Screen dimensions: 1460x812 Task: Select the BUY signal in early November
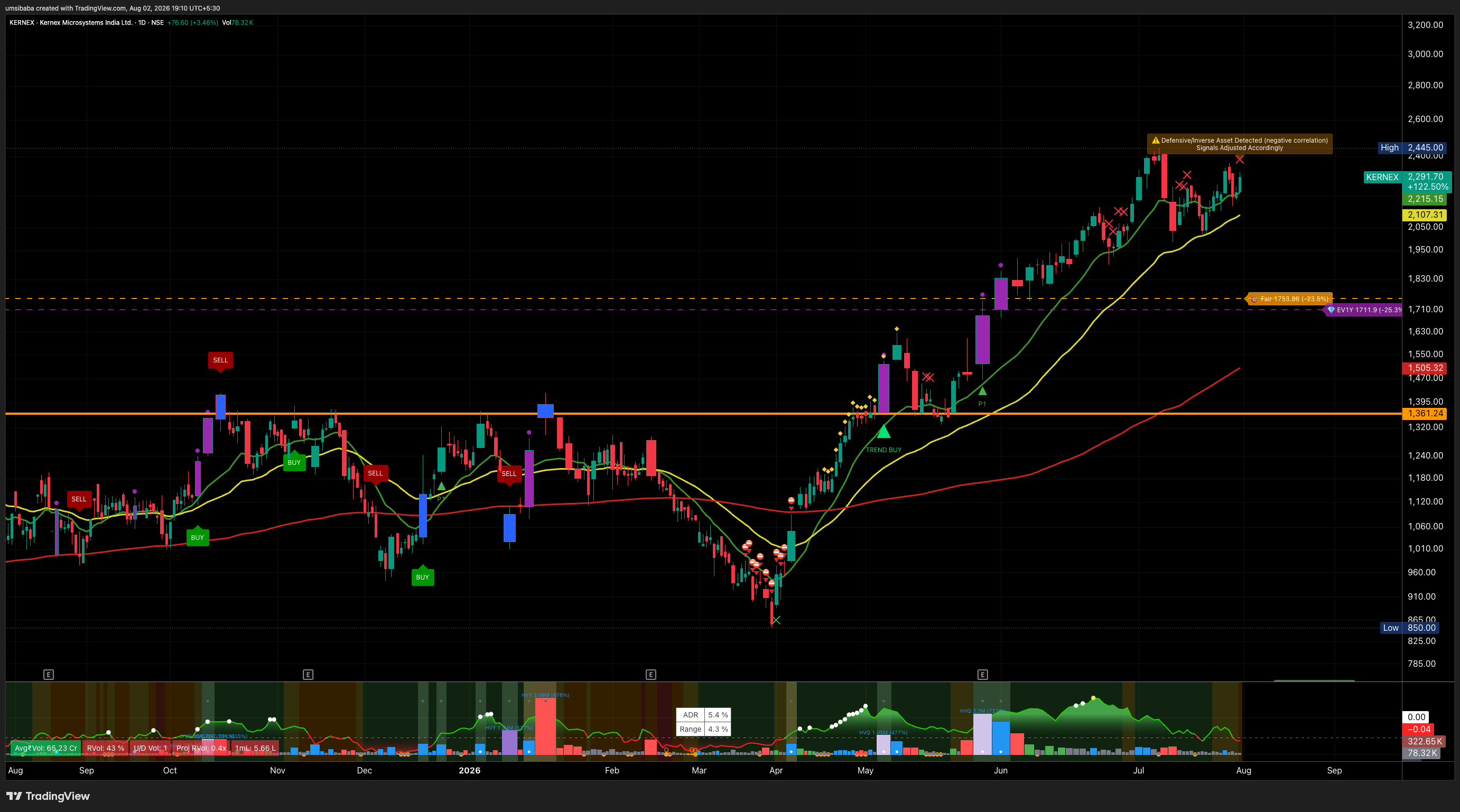click(294, 462)
